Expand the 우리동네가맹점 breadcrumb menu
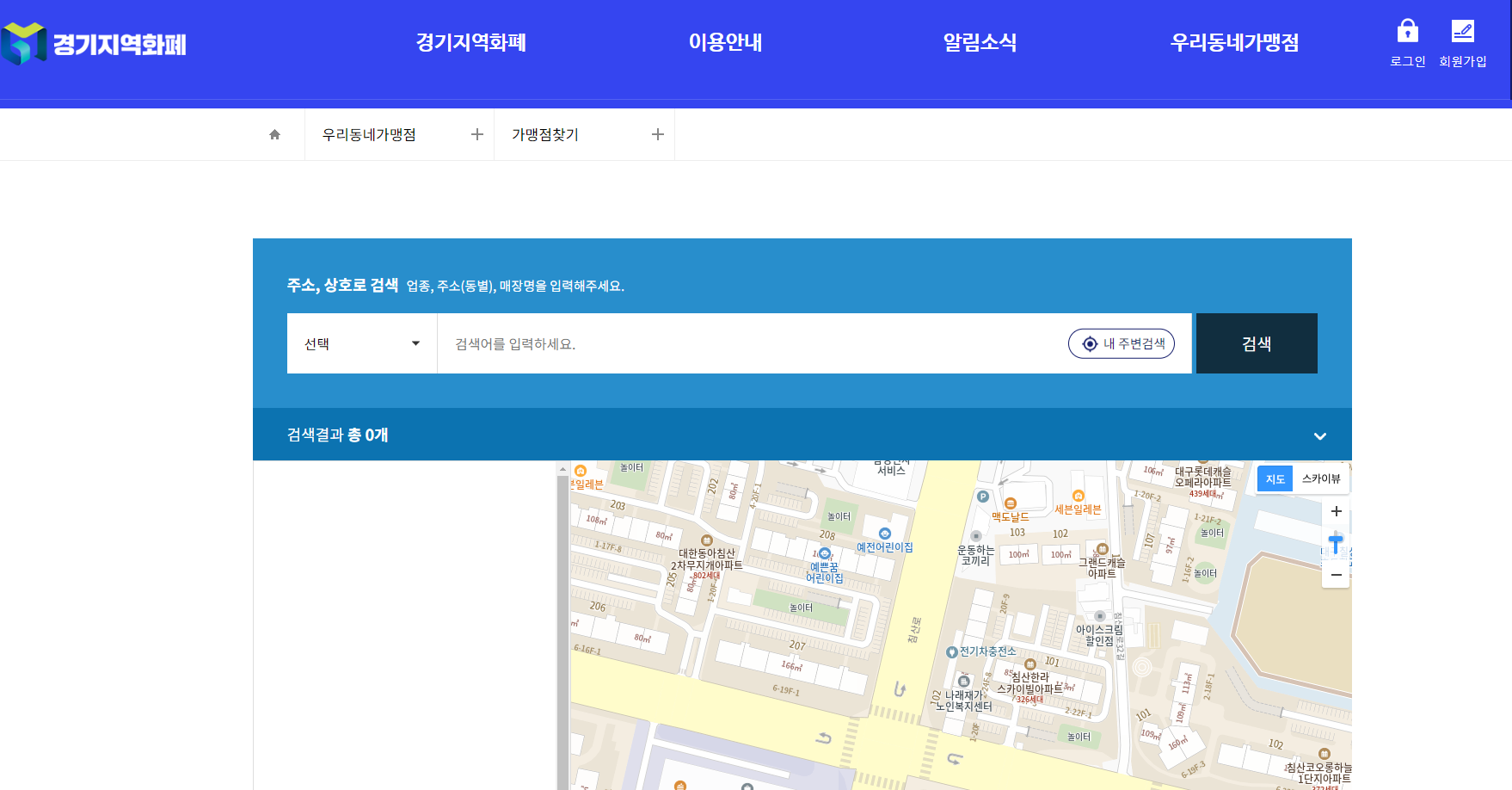1512x790 pixels. point(477,134)
